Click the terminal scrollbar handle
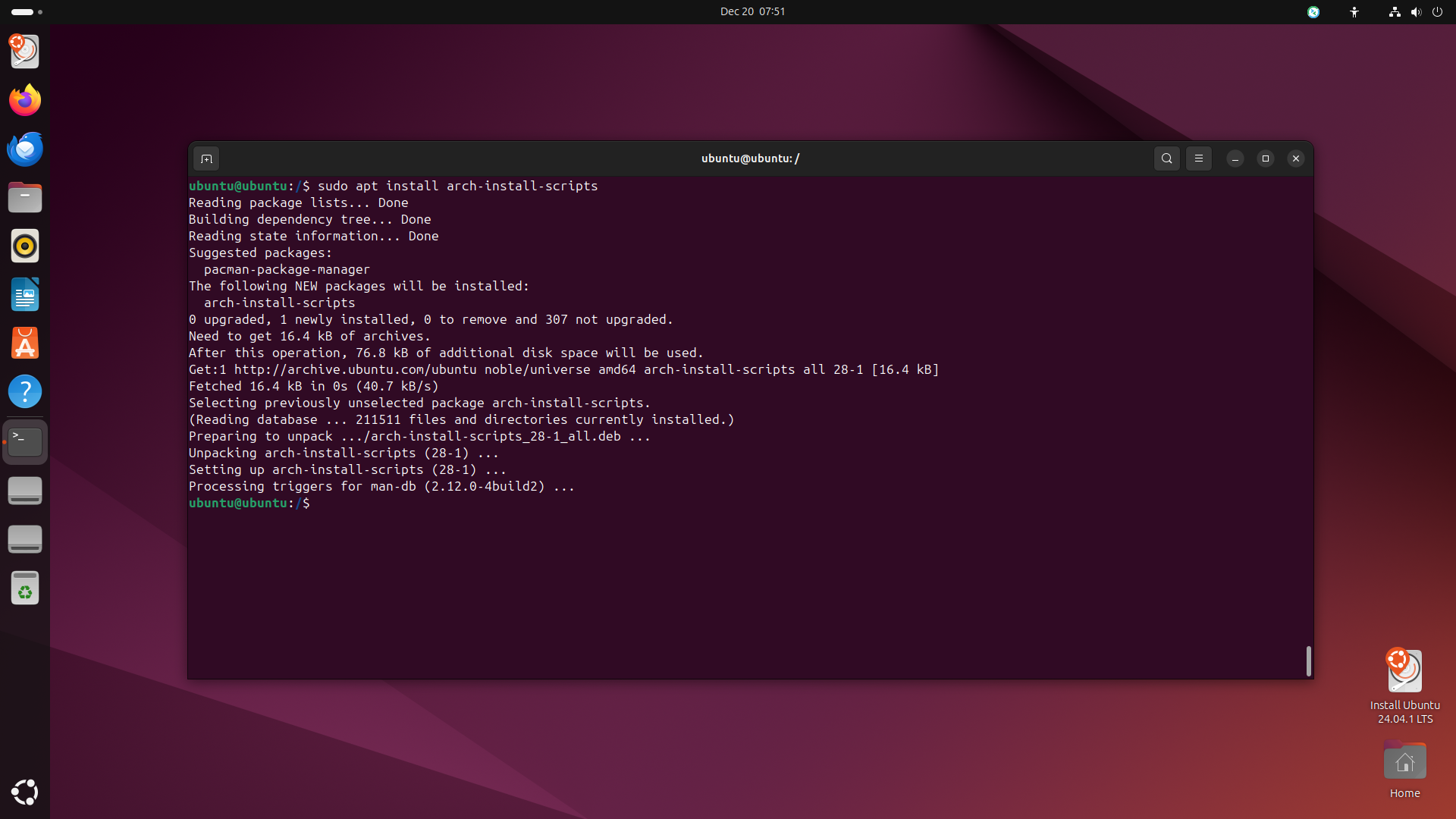The width and height of the screenshot is (1456, 819). (1308, 661)
